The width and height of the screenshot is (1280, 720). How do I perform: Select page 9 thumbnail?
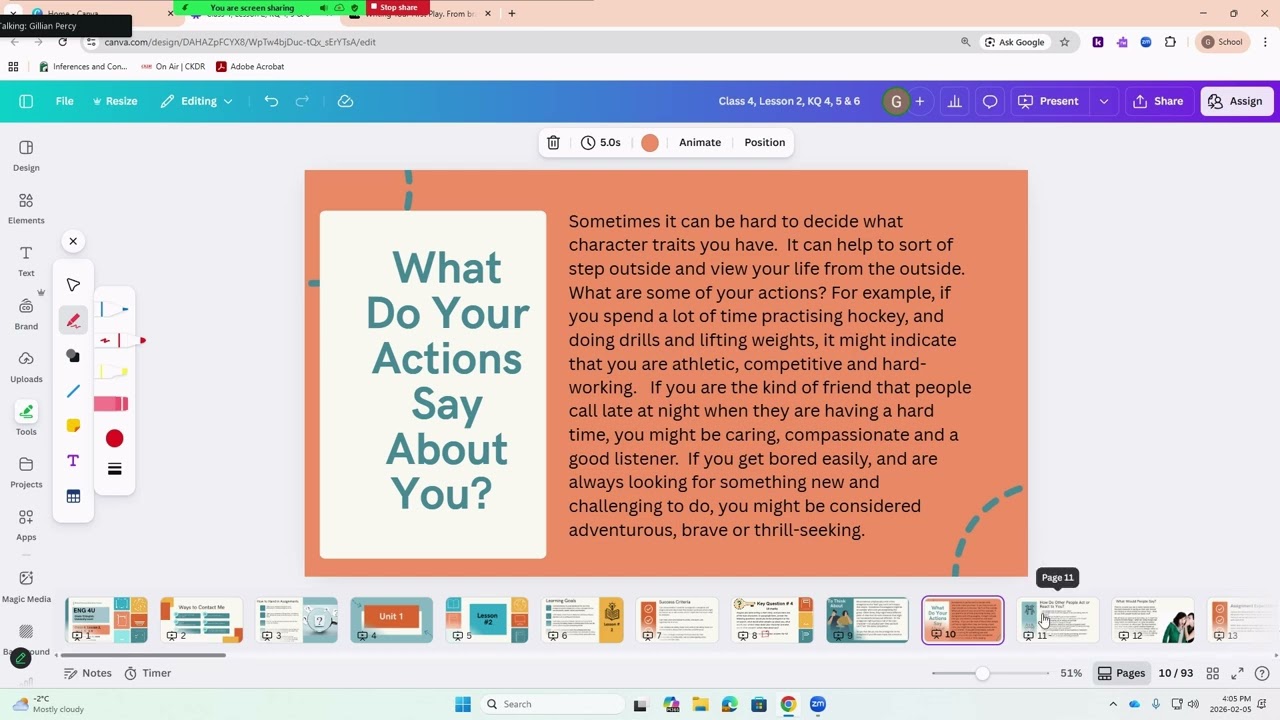(x=867, y=620)
